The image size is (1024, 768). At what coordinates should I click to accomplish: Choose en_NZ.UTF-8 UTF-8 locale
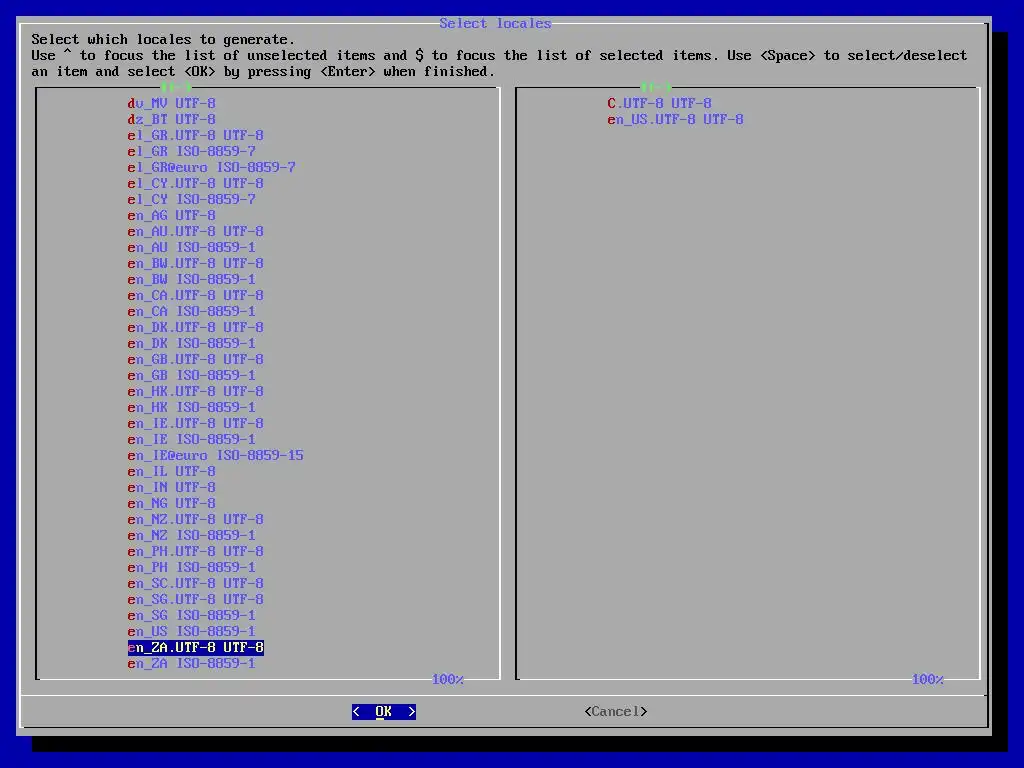click(196, 519)
